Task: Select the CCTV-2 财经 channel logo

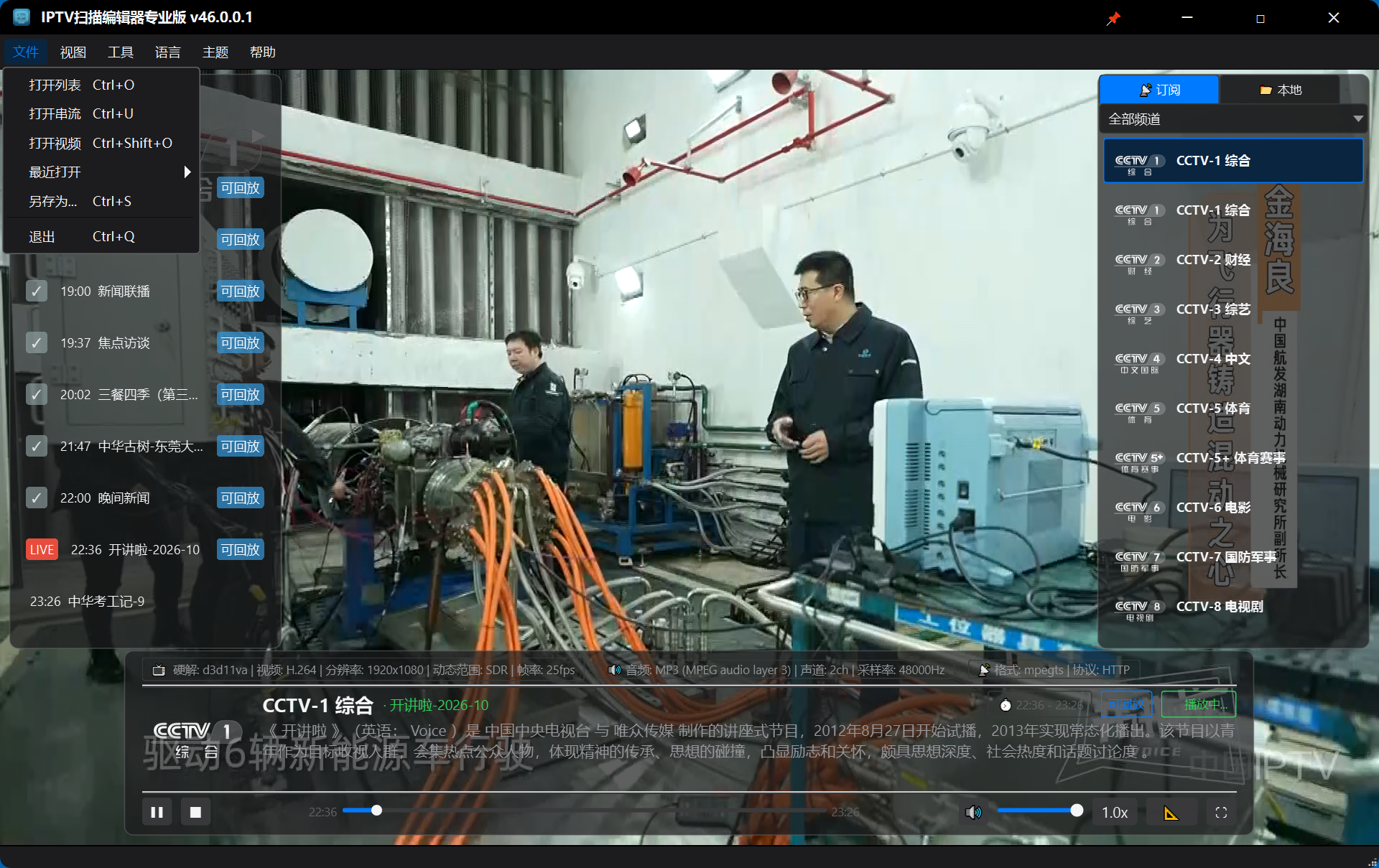Action: pos(1139,263)
